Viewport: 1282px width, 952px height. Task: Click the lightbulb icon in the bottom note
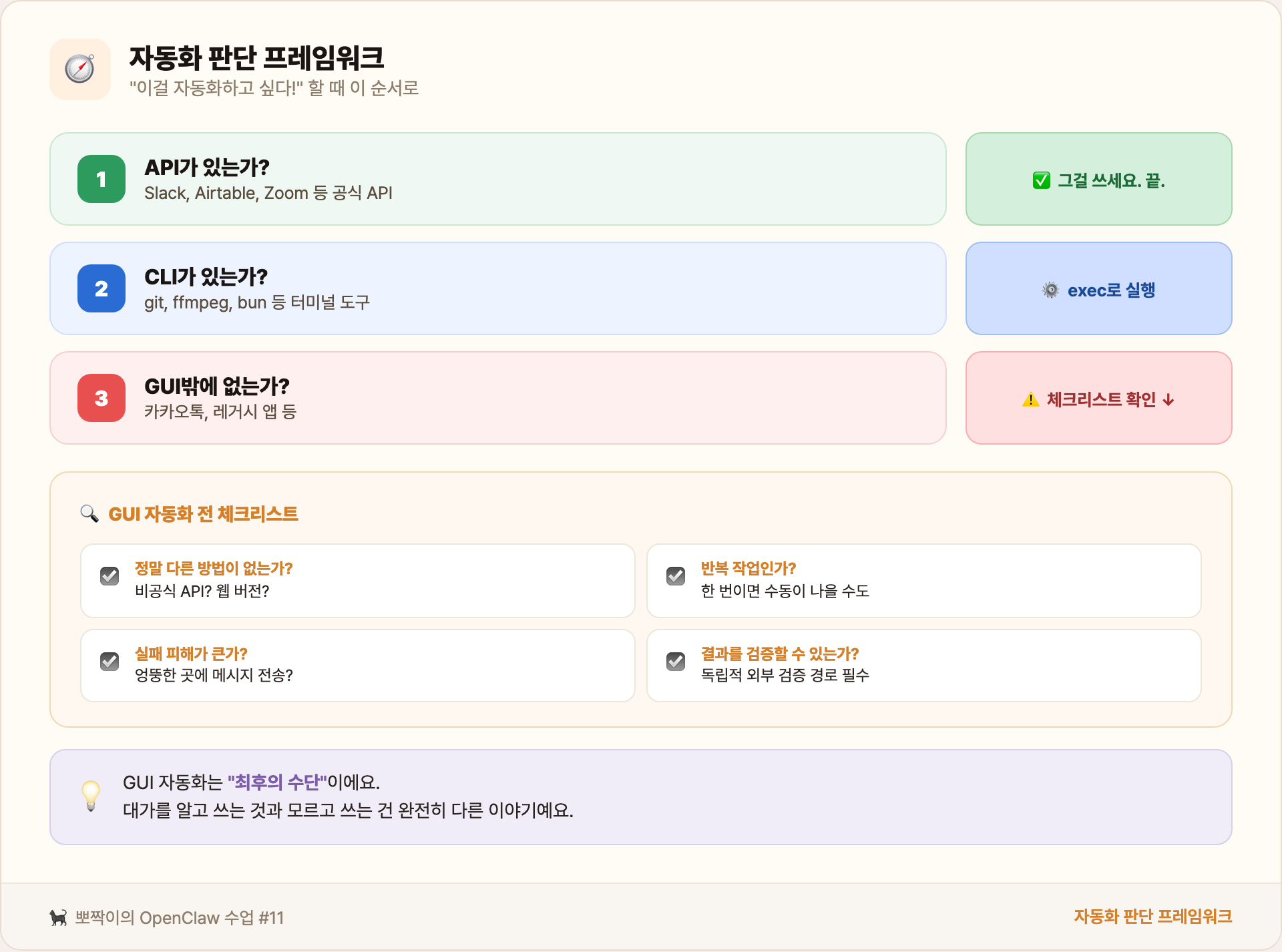(91, 797)
